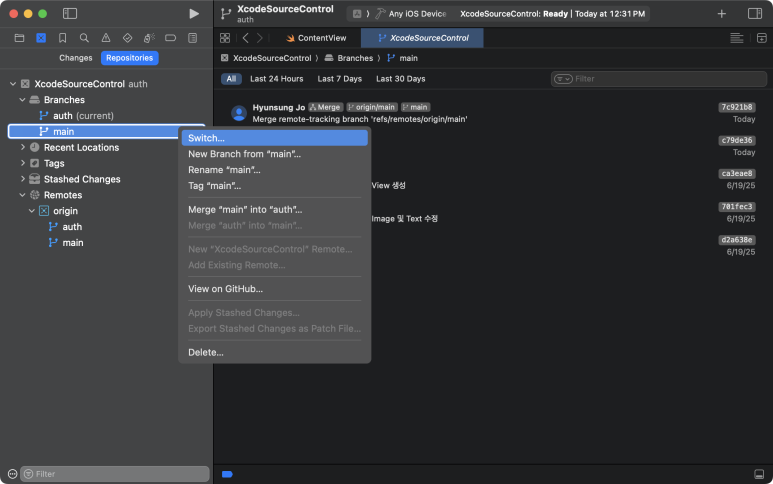Toggle the navigator sidebar icon
The width and height of the screenshot is (773, 484).
pyautogui.click(x=70, y=13)
